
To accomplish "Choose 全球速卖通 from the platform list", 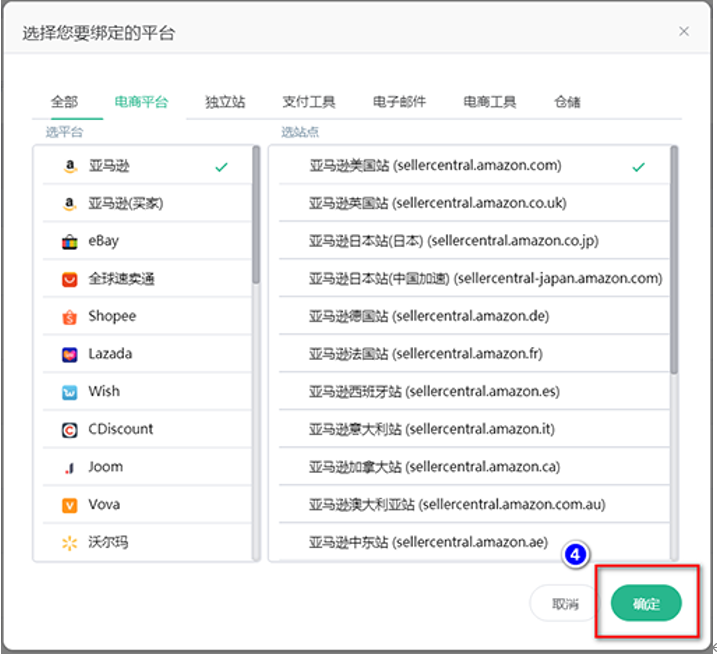I will point(147,279).
